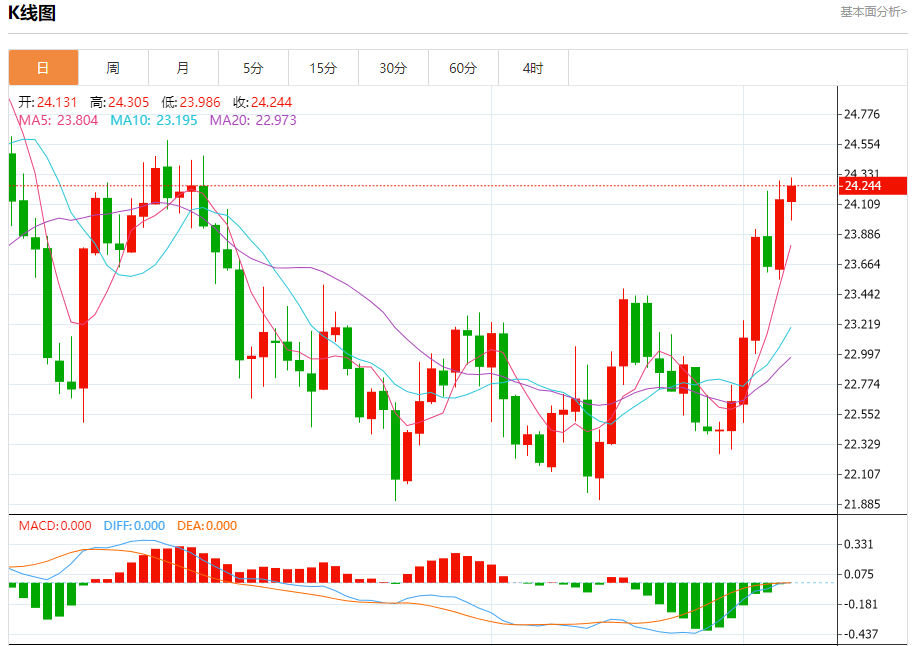
Task: Click the 23.442 price axis label
Action: point(862,294)
